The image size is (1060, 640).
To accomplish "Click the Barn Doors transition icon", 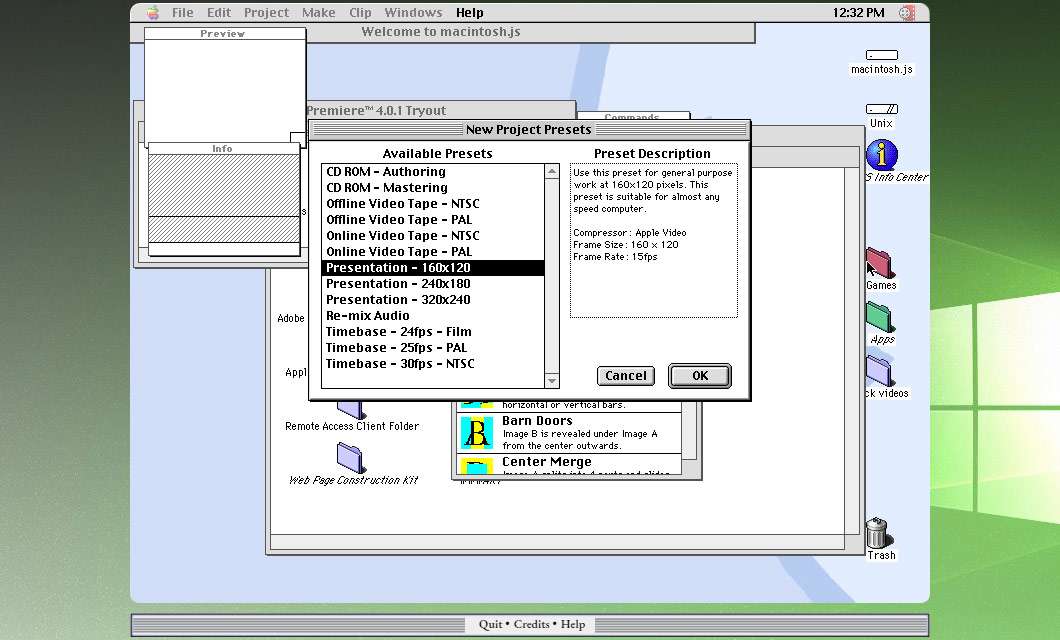I will pyautogui.click(x=477, y=433).
